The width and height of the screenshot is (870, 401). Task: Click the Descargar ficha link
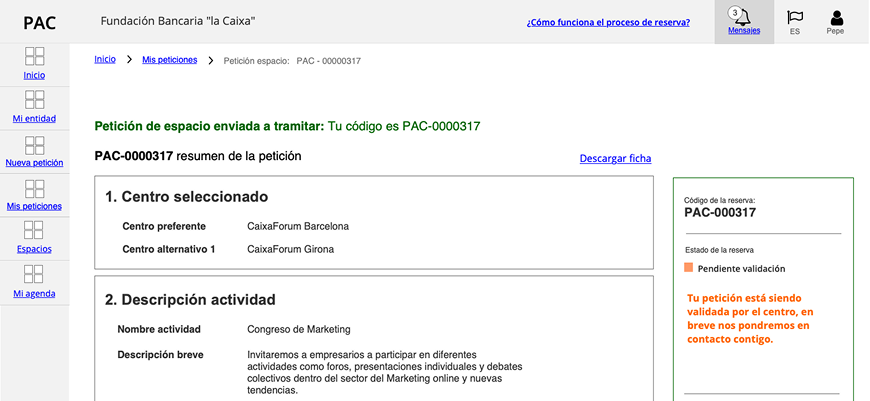point(615,158)
